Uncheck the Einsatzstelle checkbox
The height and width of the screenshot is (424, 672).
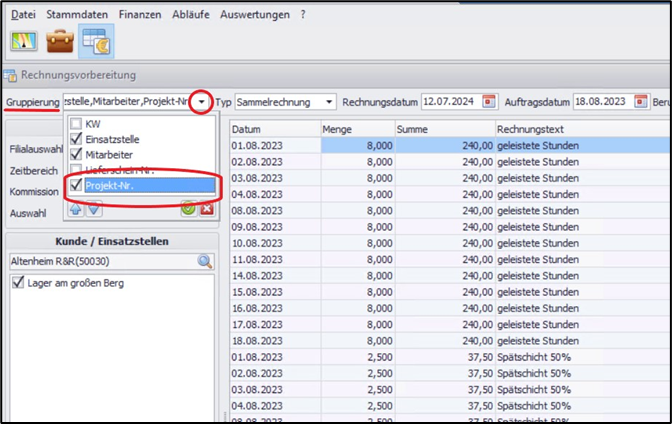[76, 139]
